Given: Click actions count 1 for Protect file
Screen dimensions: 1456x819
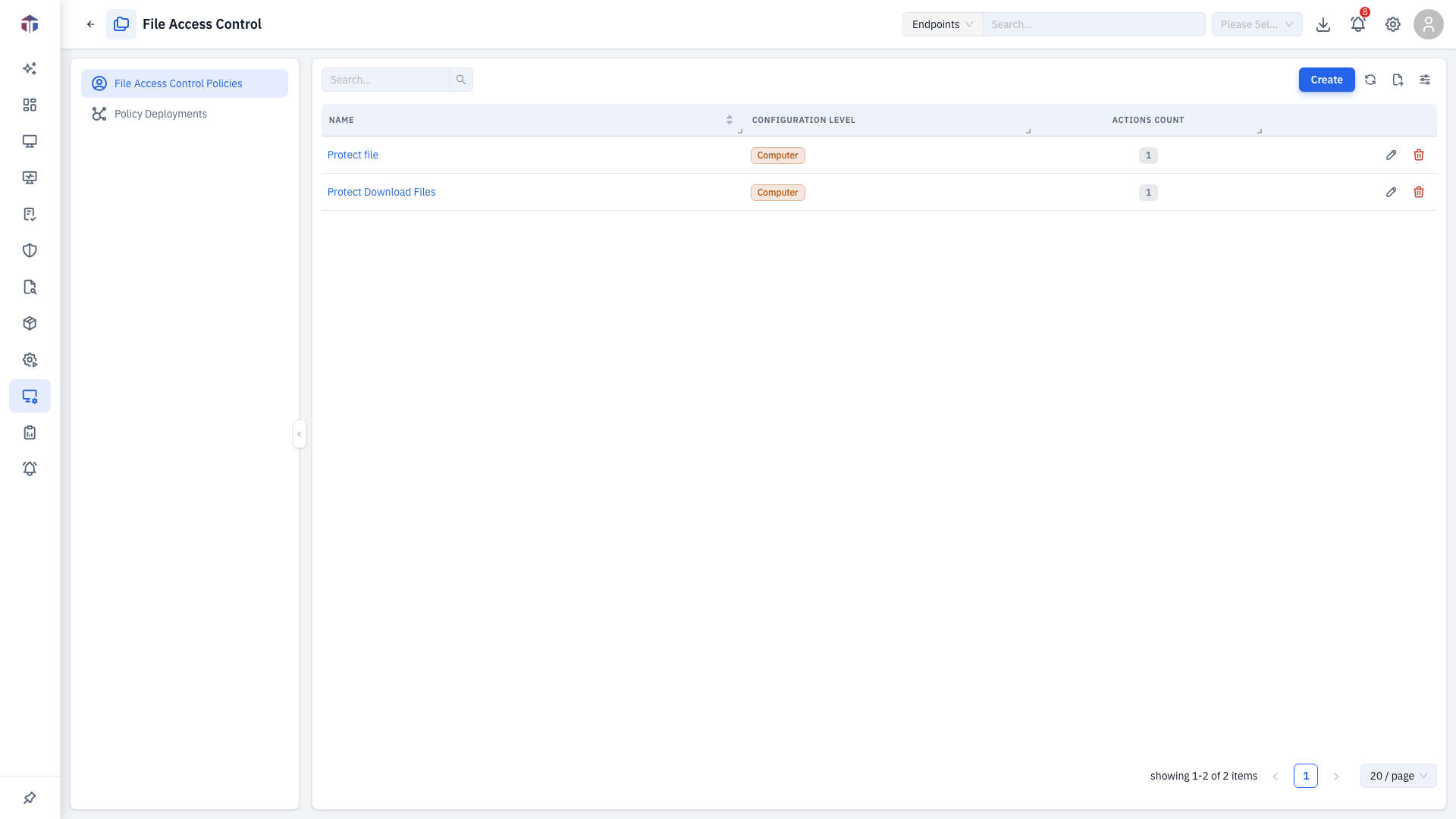Looking at the screenshot, I should point(1148,155).
